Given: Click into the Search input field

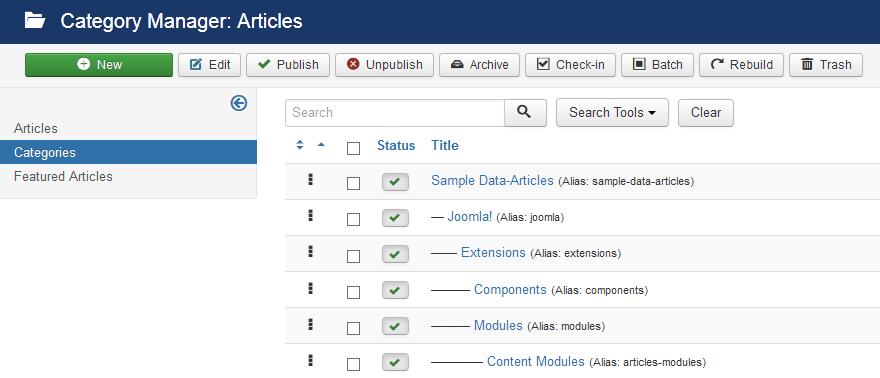Looking at the screenshot, I should tap(395, 113).
